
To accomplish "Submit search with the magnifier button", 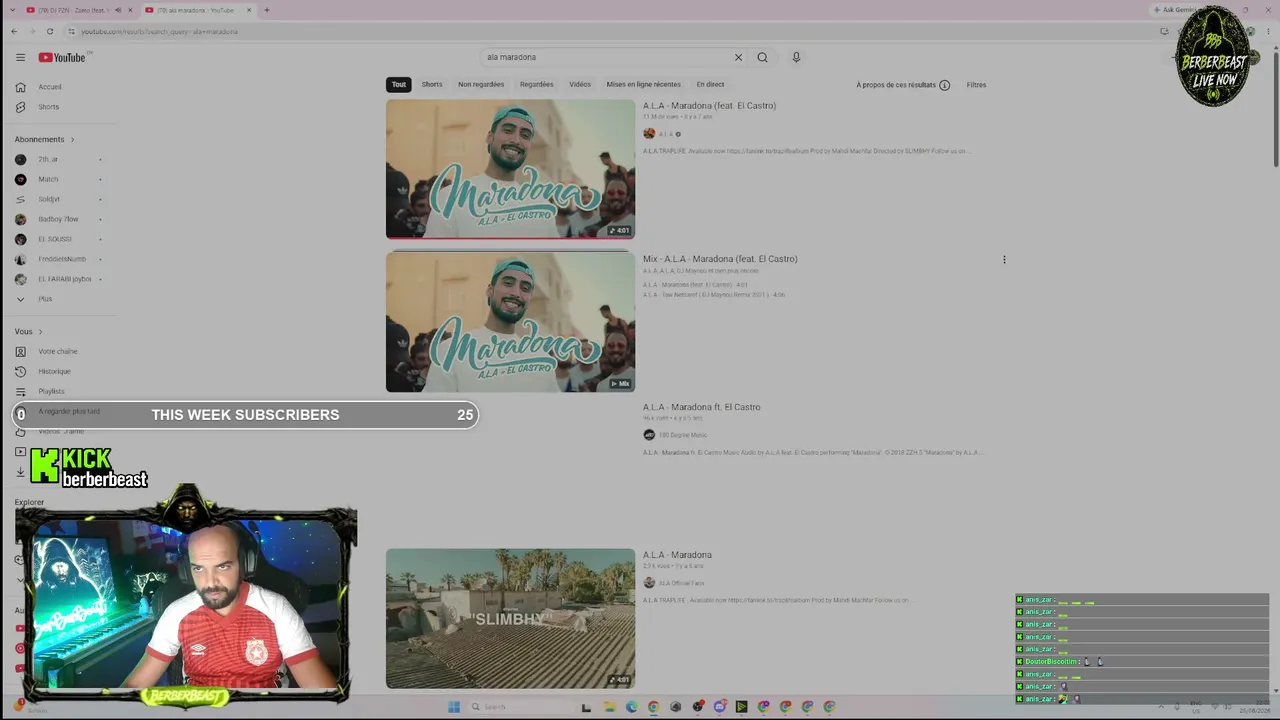I will pos(762,58).
